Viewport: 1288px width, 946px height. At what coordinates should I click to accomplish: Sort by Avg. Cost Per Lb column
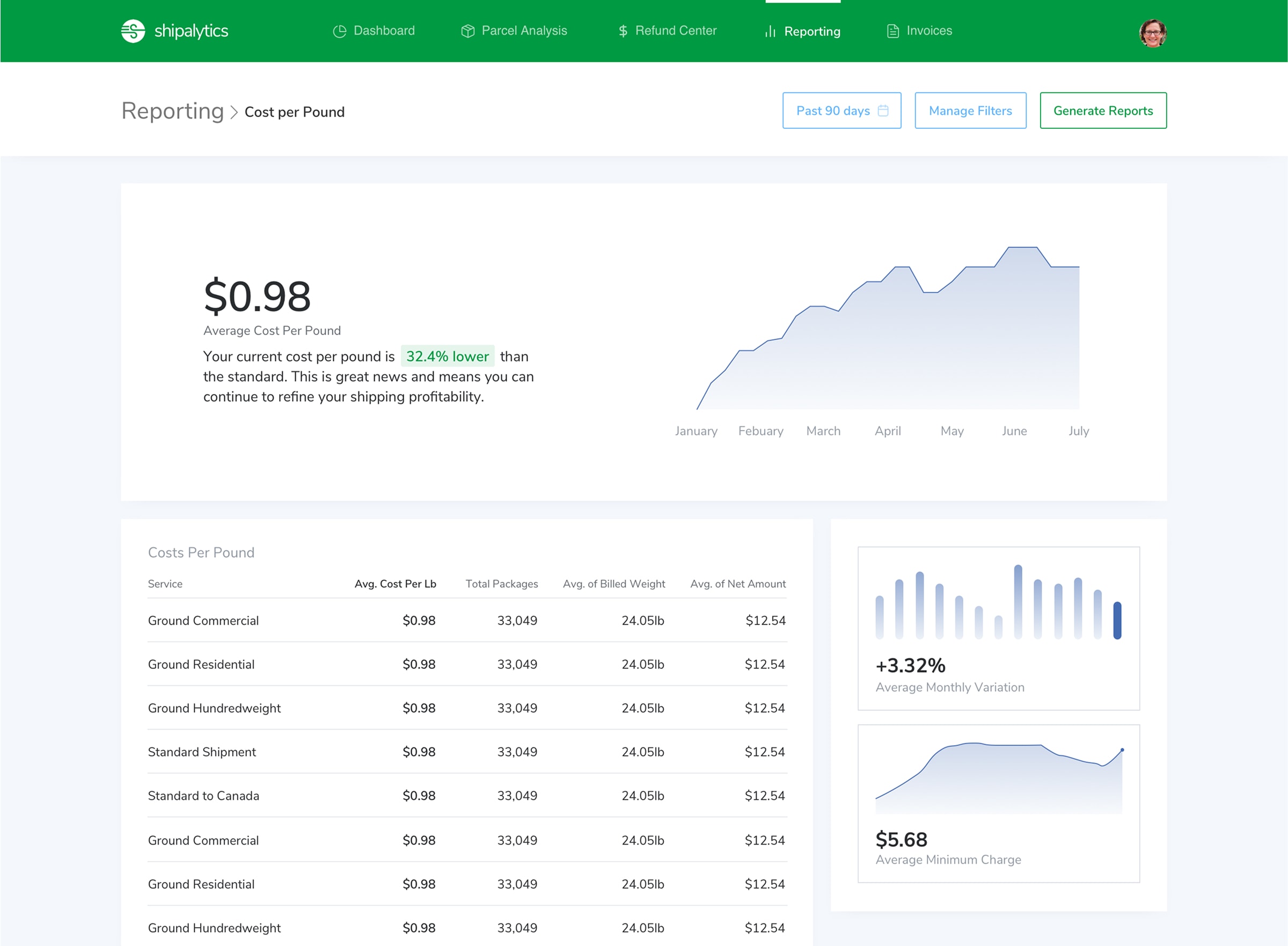395,584
